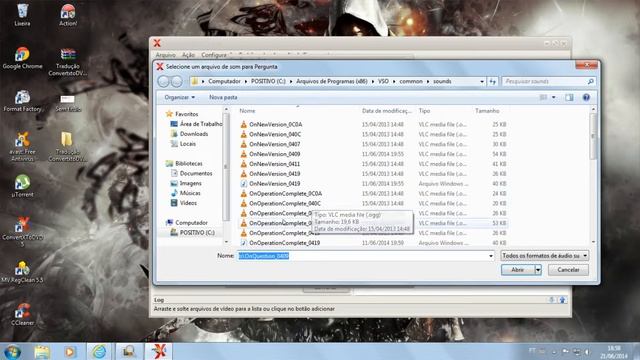Click the Cancelar button
Screen dimensions: 640x360
[568, 270]
